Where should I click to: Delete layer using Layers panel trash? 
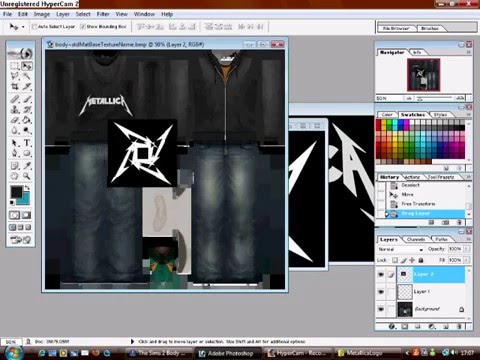click(x=459, y=326)
